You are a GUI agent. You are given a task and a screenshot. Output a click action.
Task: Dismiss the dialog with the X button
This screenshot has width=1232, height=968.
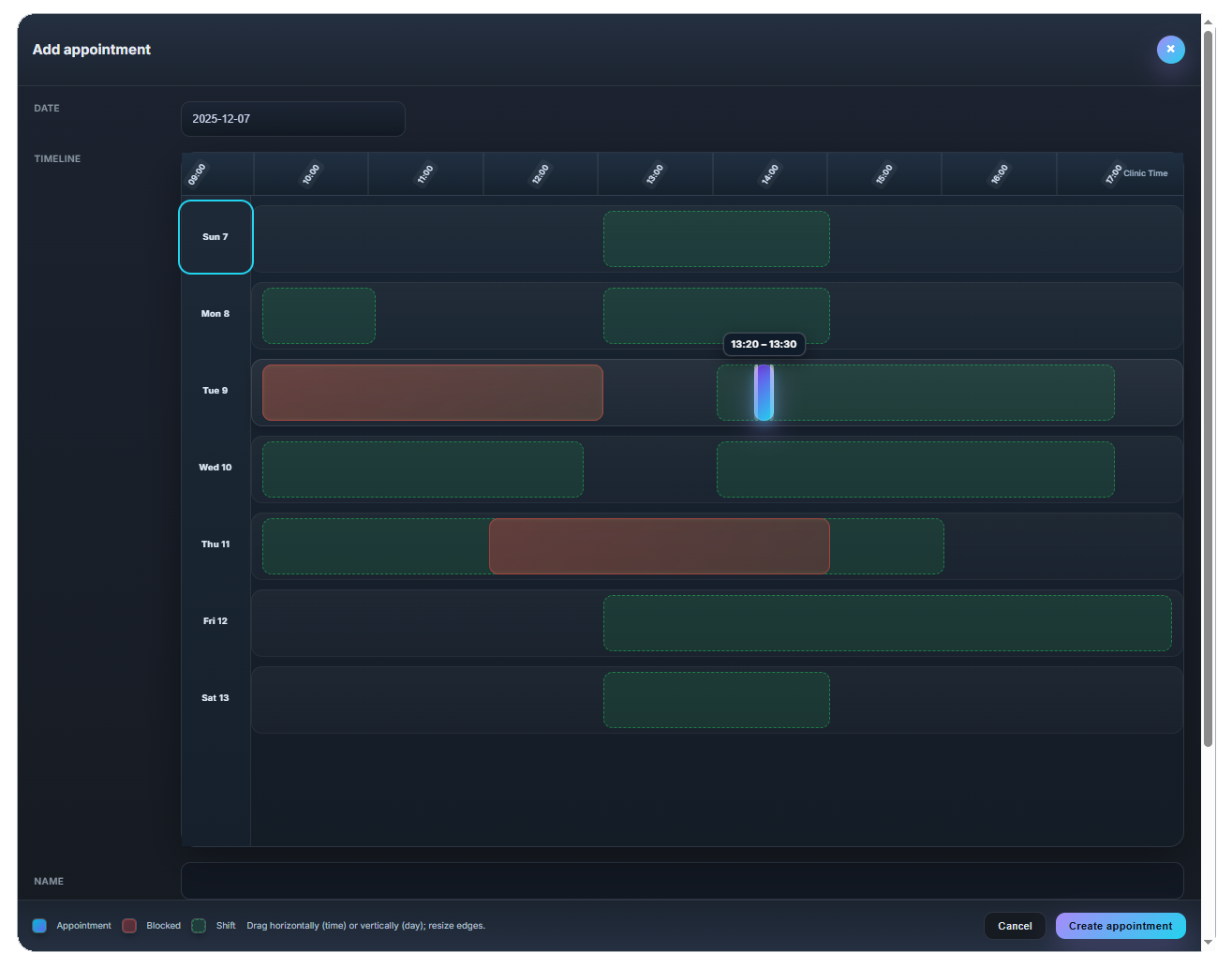[1171, 50]
